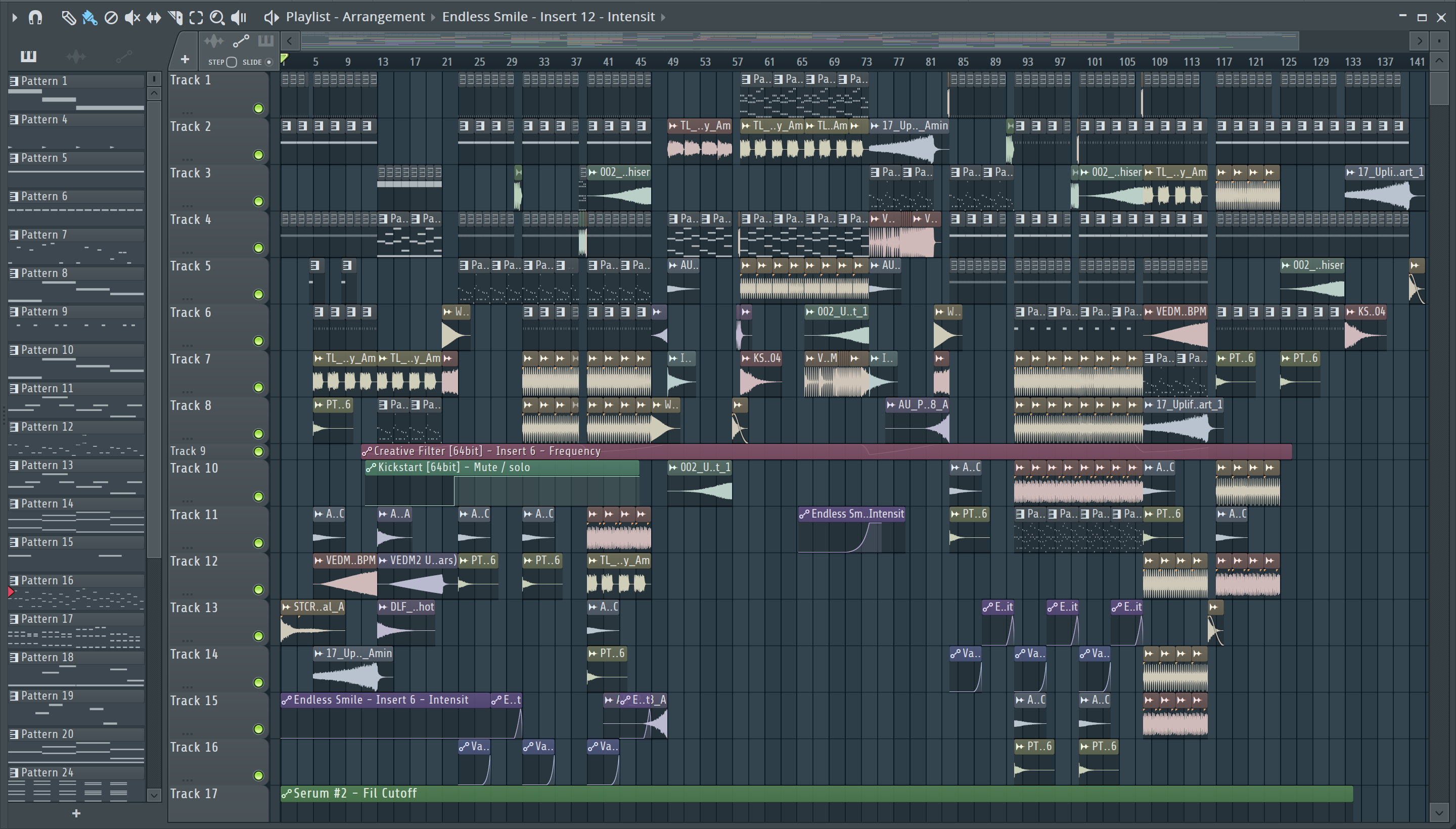This screenshot has height=829, width=1456.
Task: Select the Mute tool
Action: pos(132,18)
